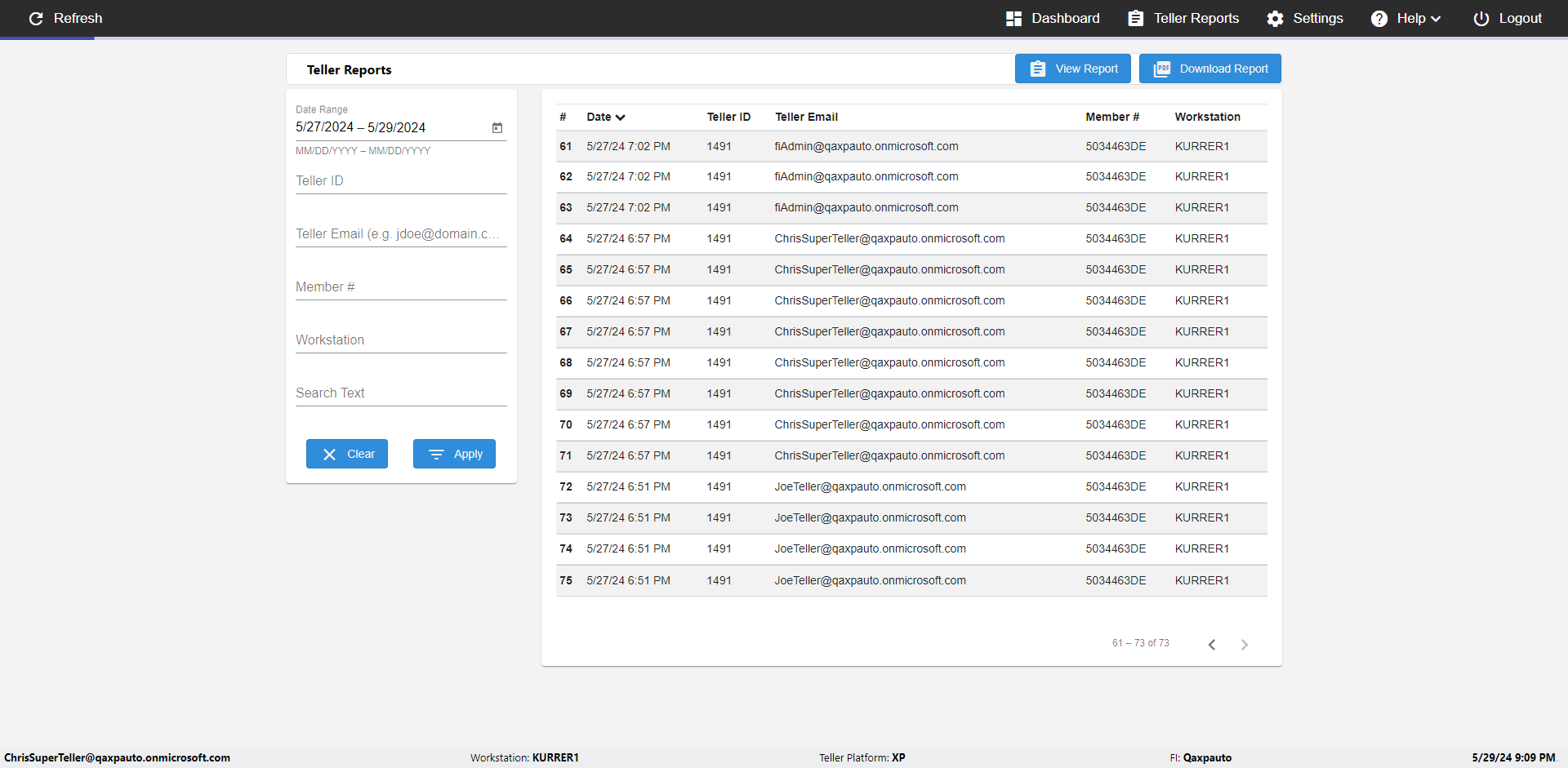1568x768 pixels.
Task: Click Teller ID 1491 in row 66
Action: (x=719, y=300)
